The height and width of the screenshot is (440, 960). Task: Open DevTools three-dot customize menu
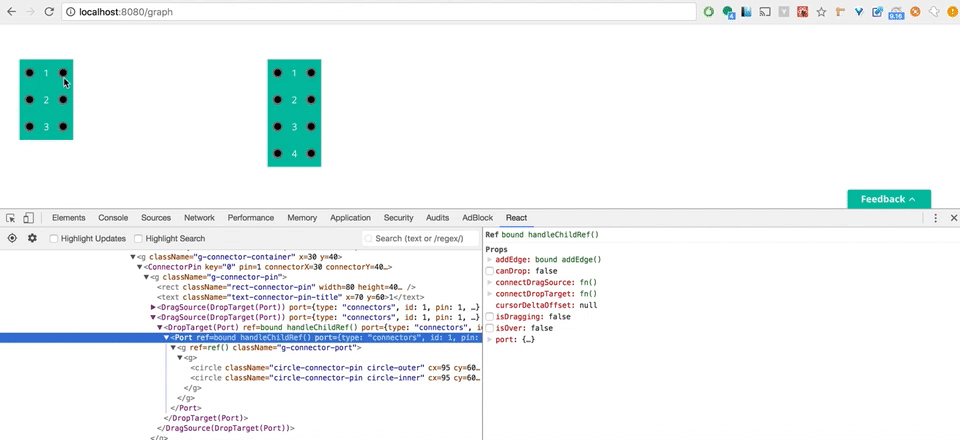coord(936,218)
